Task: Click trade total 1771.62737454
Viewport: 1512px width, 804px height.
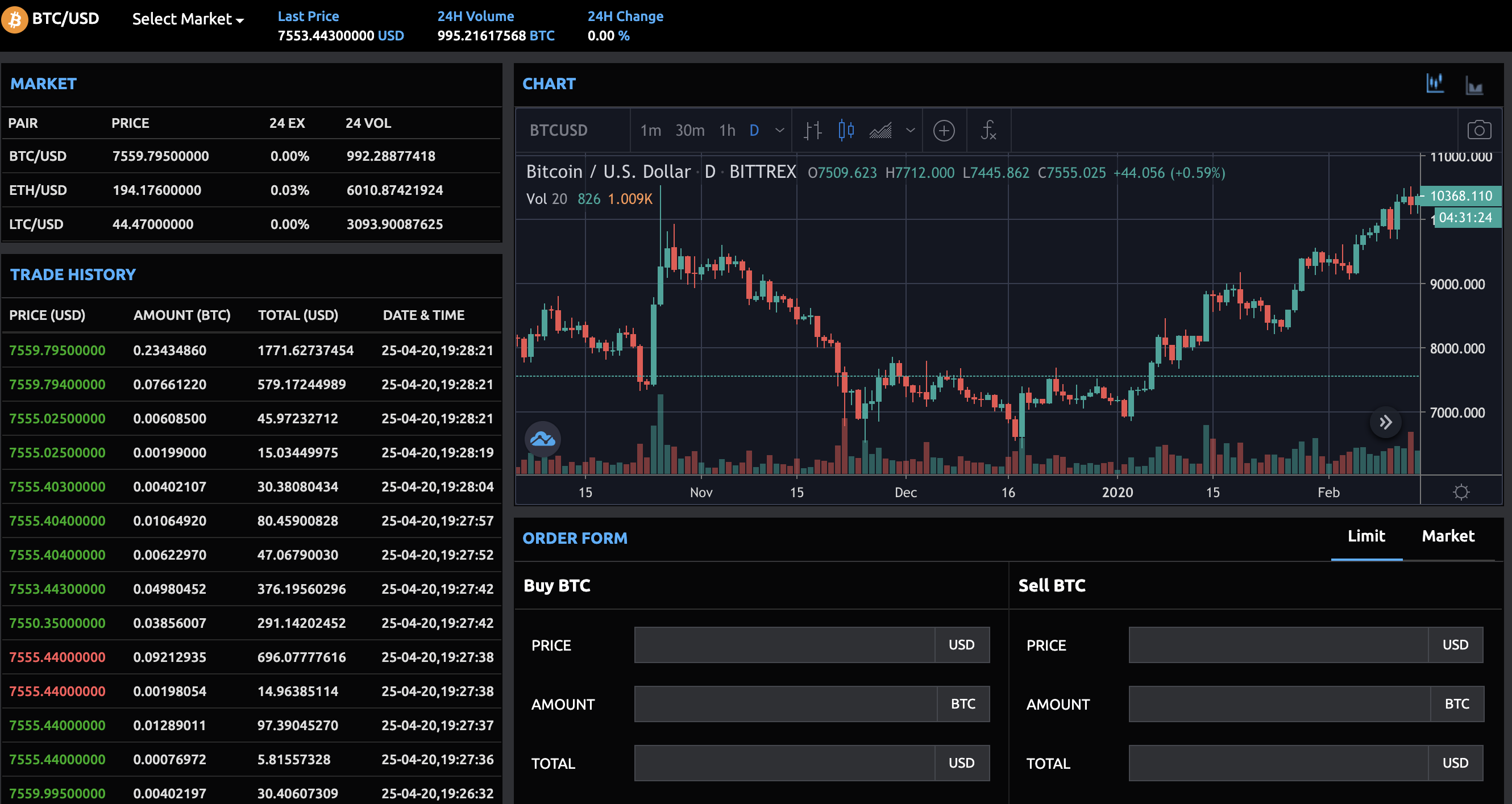Action: [305, 351]
